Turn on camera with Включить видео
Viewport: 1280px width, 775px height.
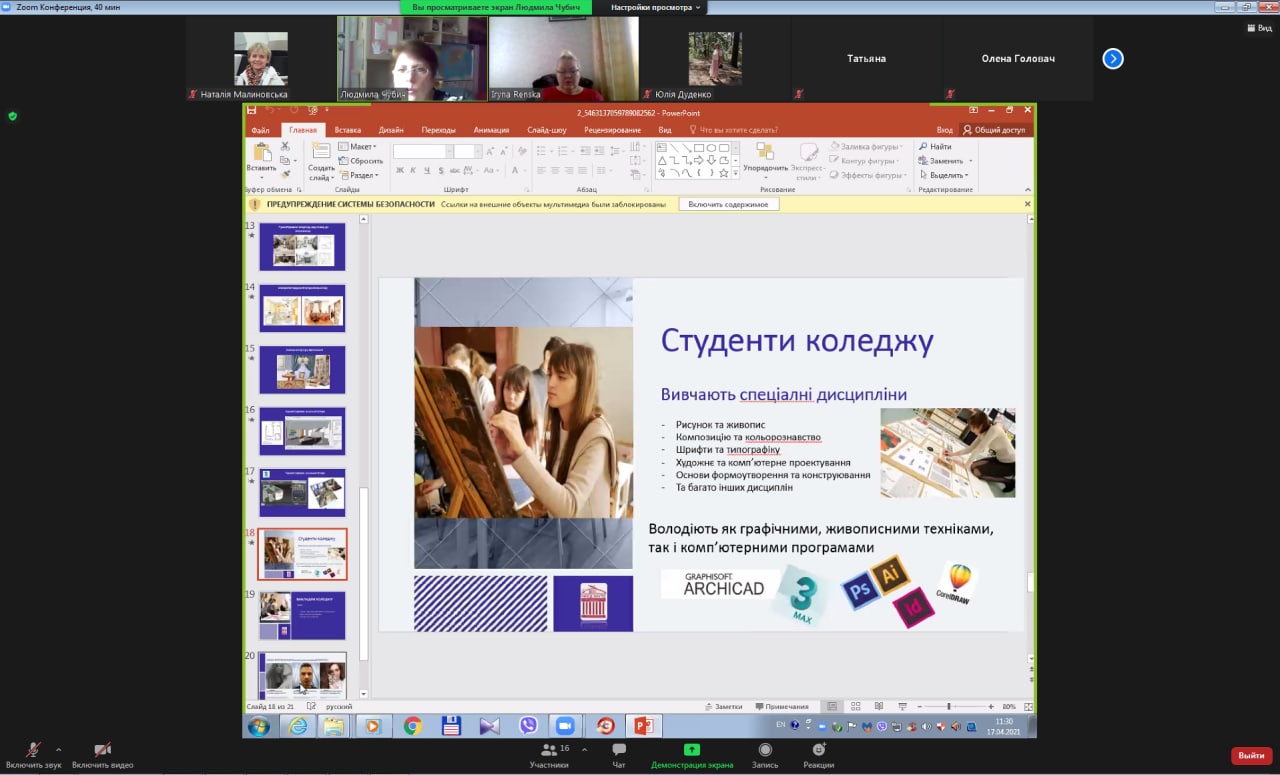coord(102,750)
